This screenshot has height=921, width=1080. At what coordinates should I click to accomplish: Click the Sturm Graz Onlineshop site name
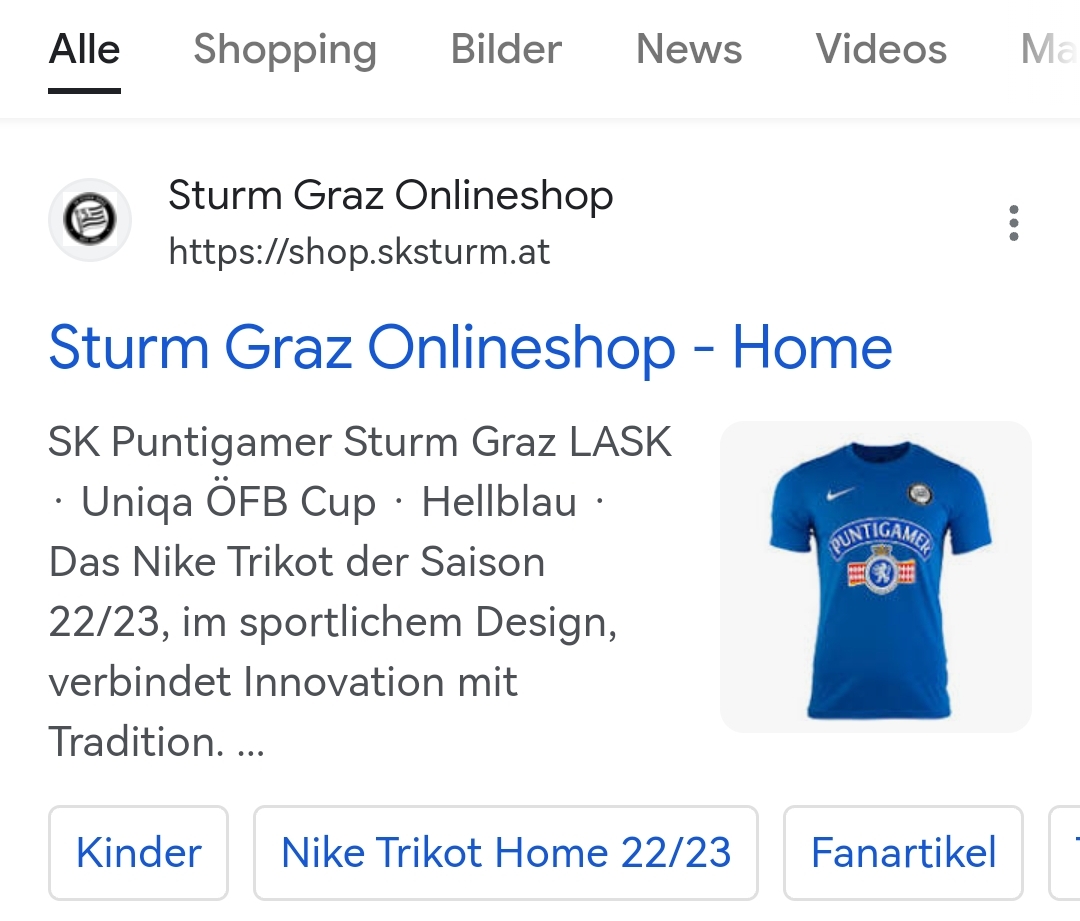[x=391, y=195]
